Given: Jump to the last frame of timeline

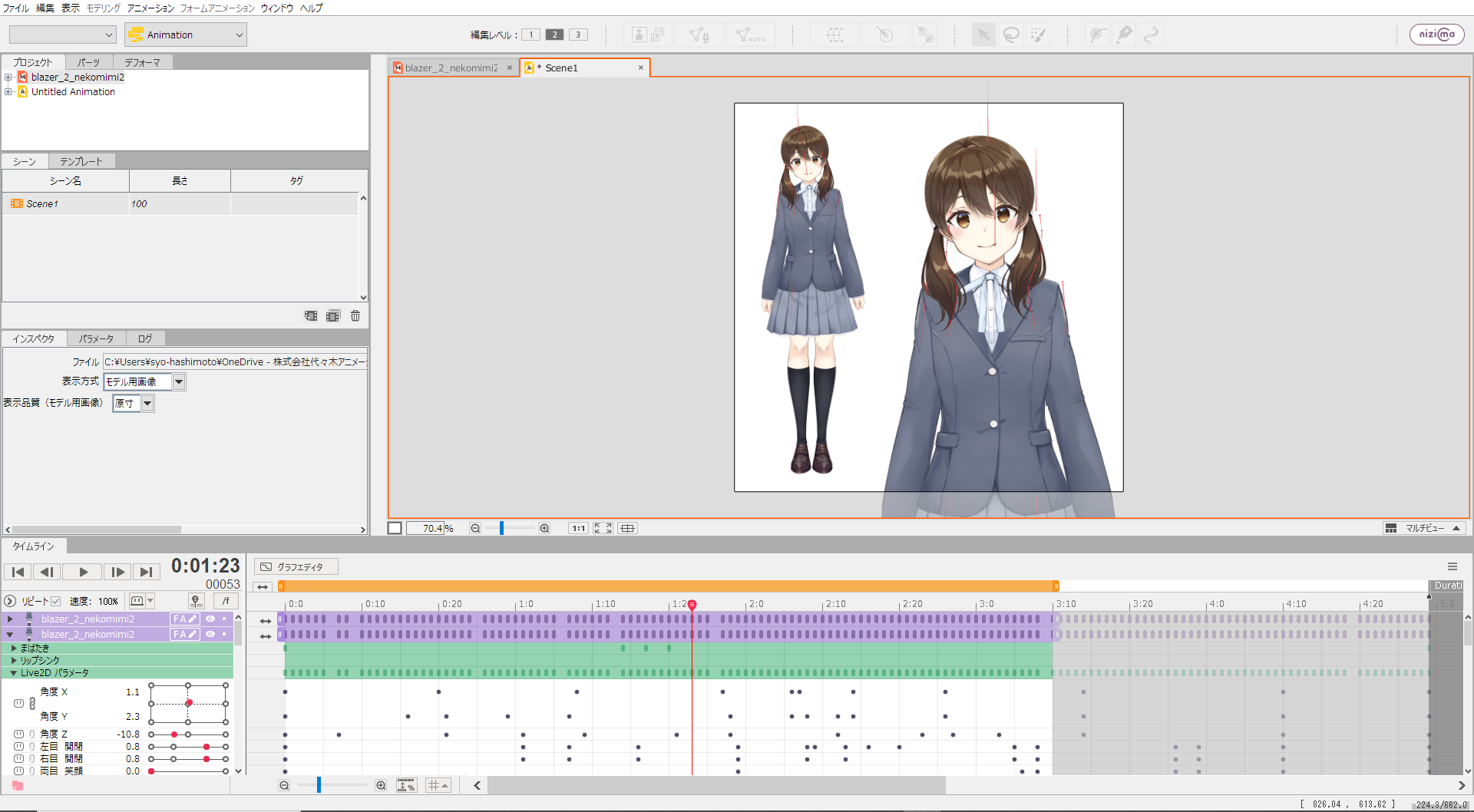Looking at the screenshot, I should (x=146, y=572).
